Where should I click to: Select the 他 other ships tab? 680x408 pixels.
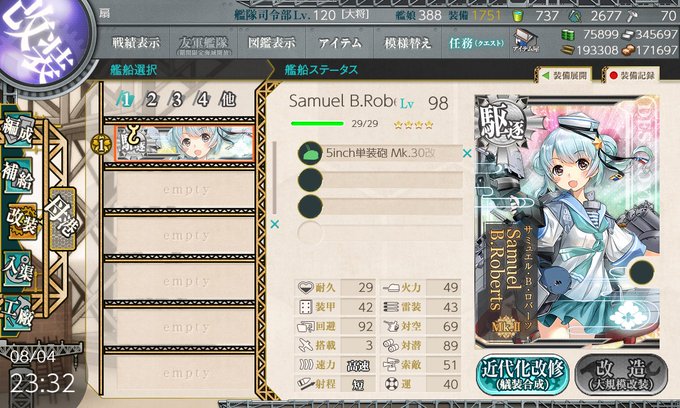(x=228, y=100)
